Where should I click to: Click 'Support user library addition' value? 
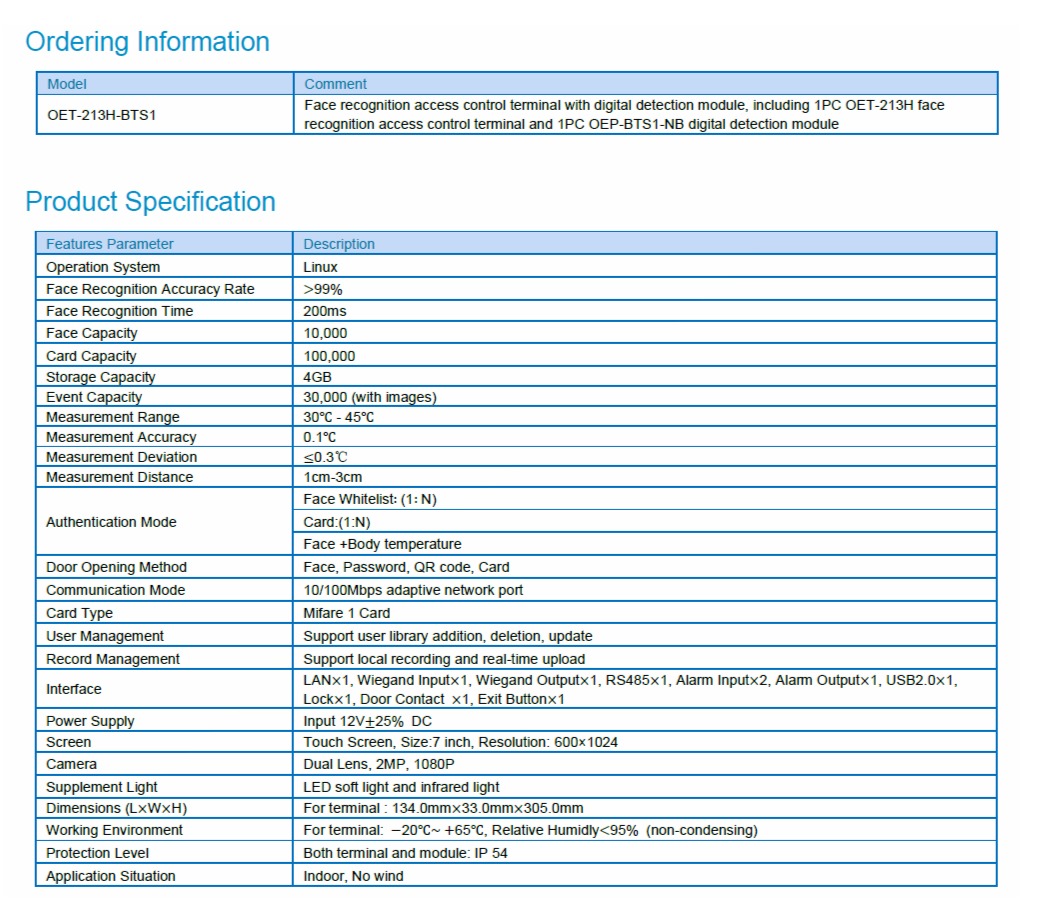[x=448, y=636]
